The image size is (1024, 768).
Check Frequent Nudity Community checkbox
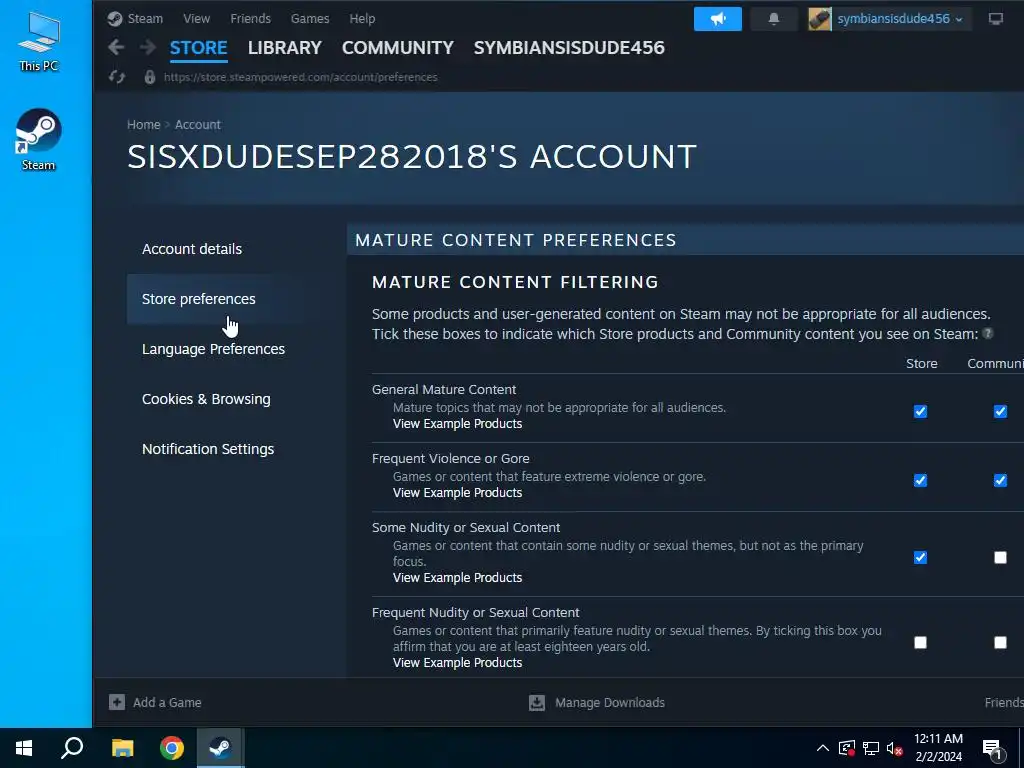pos(1000,643)
